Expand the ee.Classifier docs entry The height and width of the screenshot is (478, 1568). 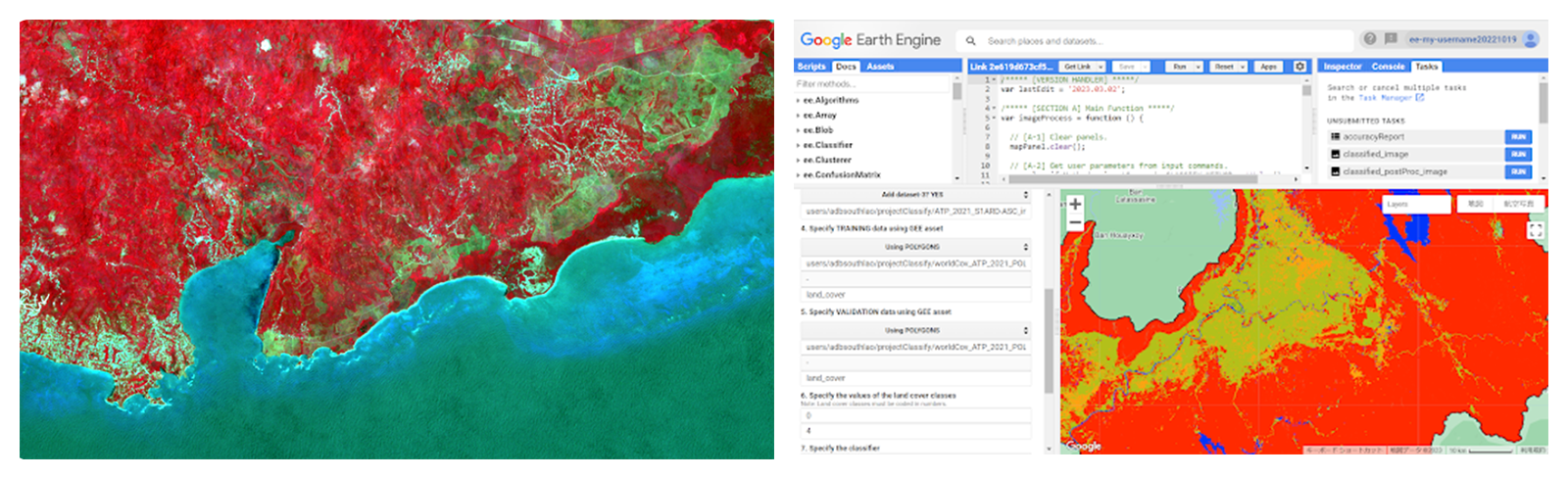coord(827,145)
